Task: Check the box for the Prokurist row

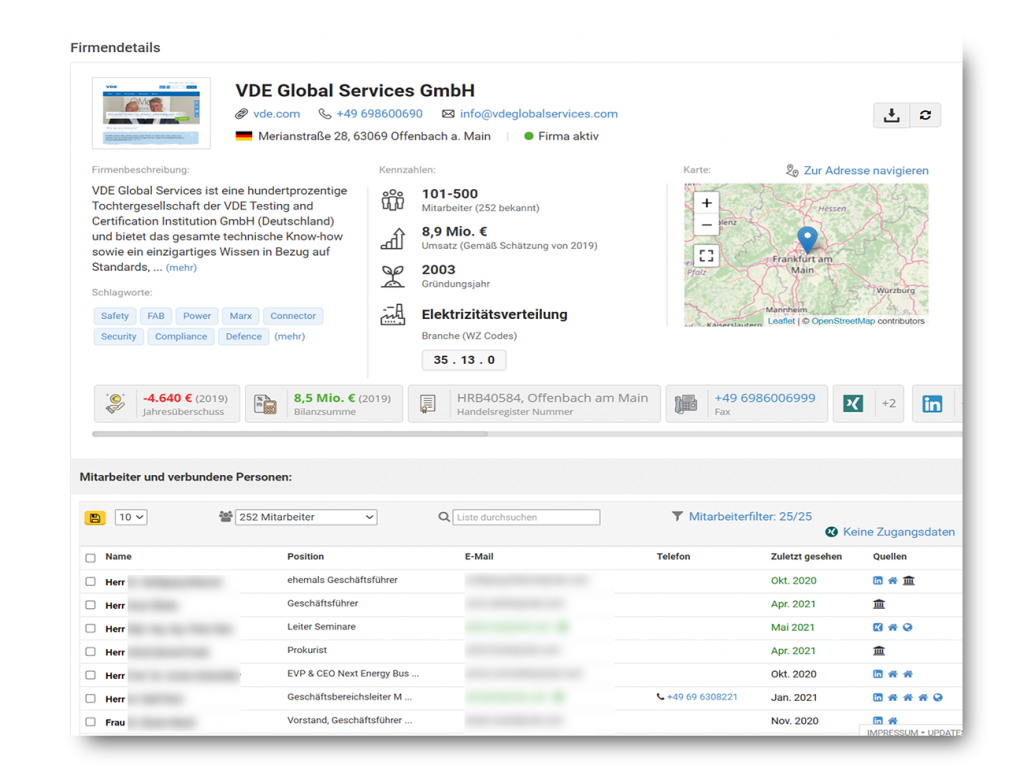Action: [x=91, y=652]
